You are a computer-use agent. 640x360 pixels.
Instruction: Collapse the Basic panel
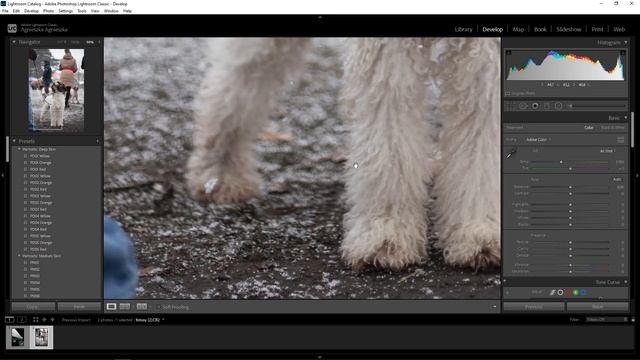point(626,118)
